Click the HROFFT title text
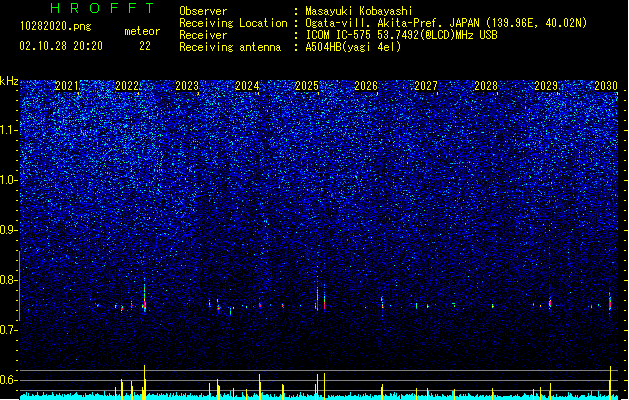 (x=103, y=8)
